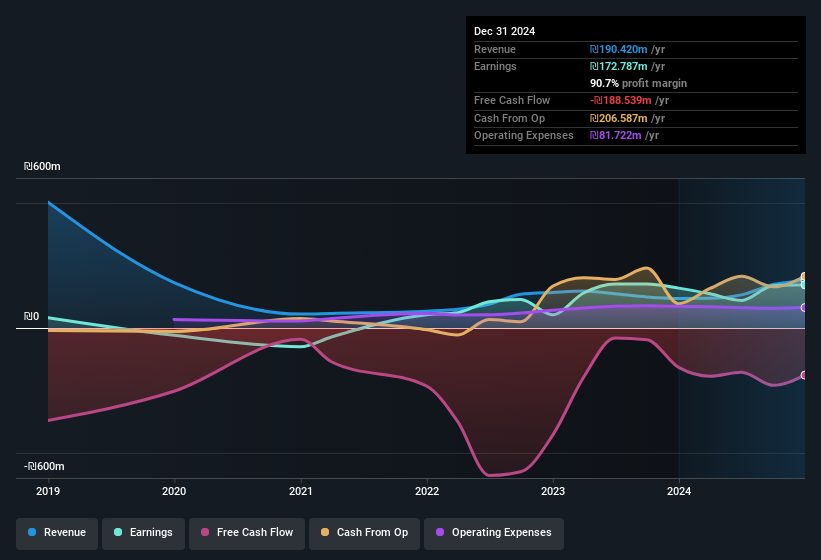Viewport: 821px width, 560px height.
Task: Click the Cash From Op tooltip label
Action: (509, 118)
